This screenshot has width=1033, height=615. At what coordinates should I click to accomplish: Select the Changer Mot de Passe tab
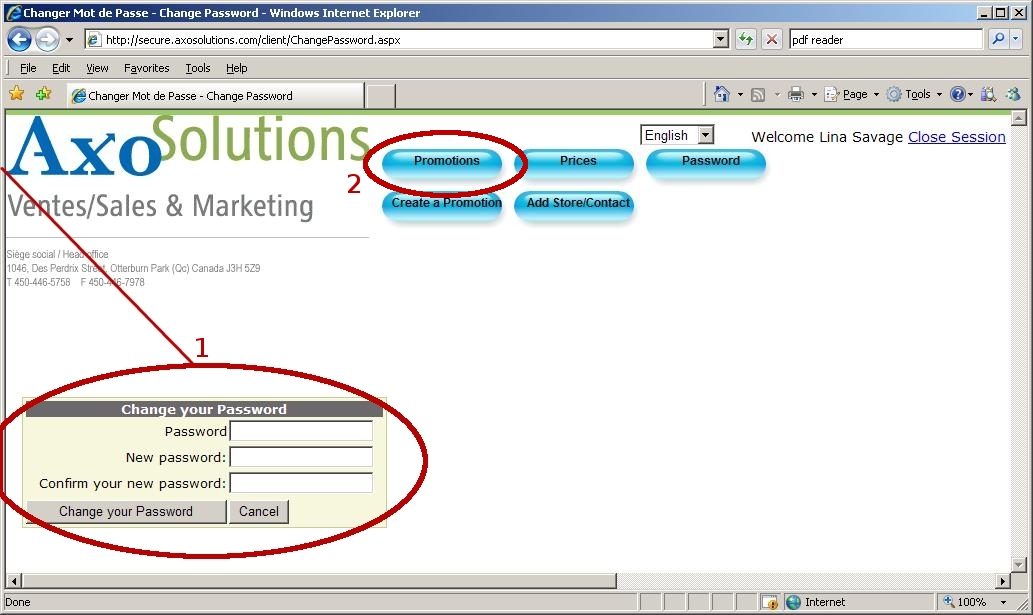pos(215,95)
